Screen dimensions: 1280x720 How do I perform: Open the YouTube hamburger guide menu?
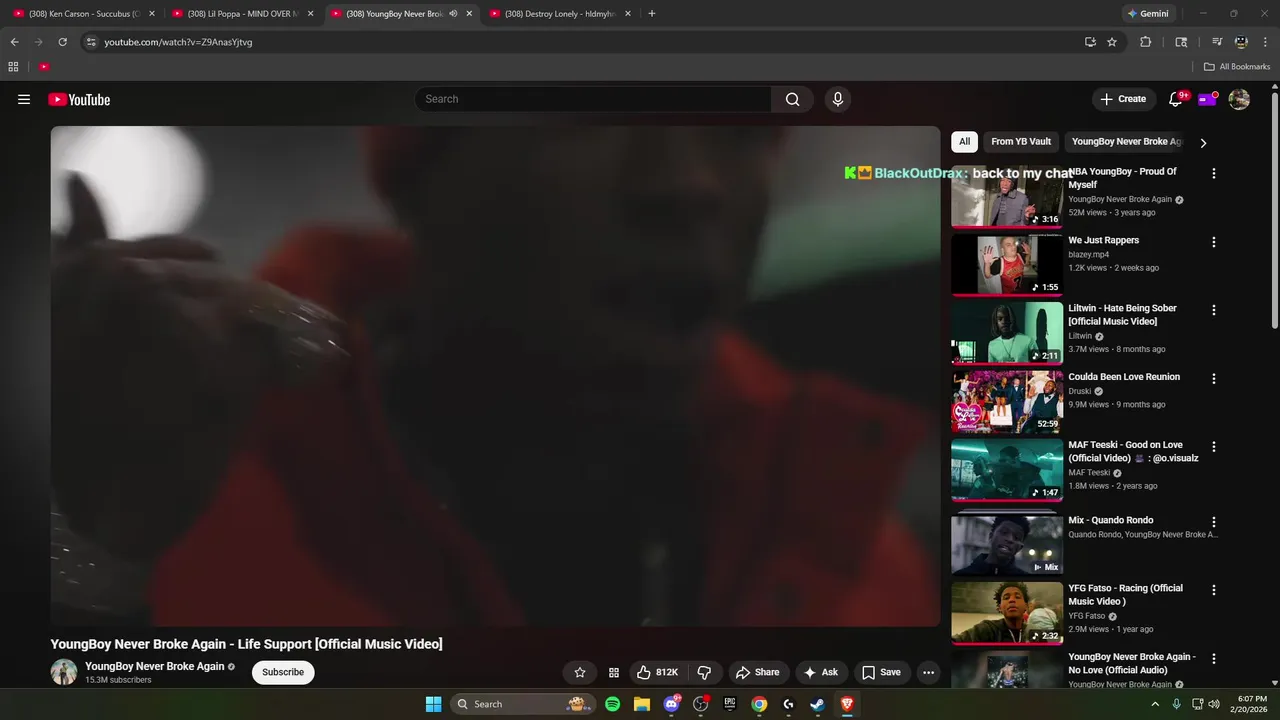click(24, 99)
